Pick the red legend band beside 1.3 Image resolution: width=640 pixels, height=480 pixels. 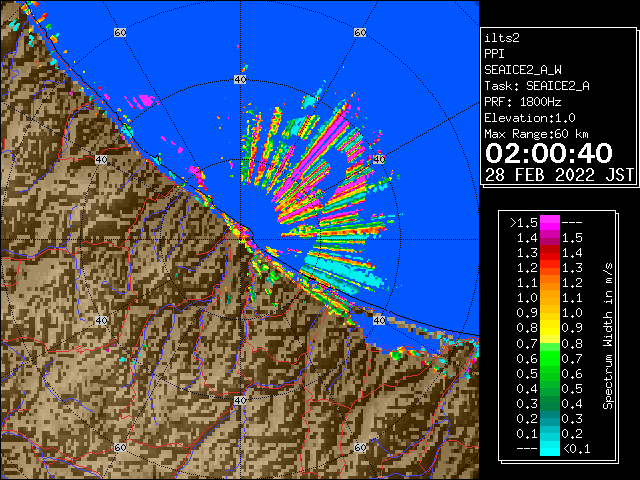tap(549, 253)
